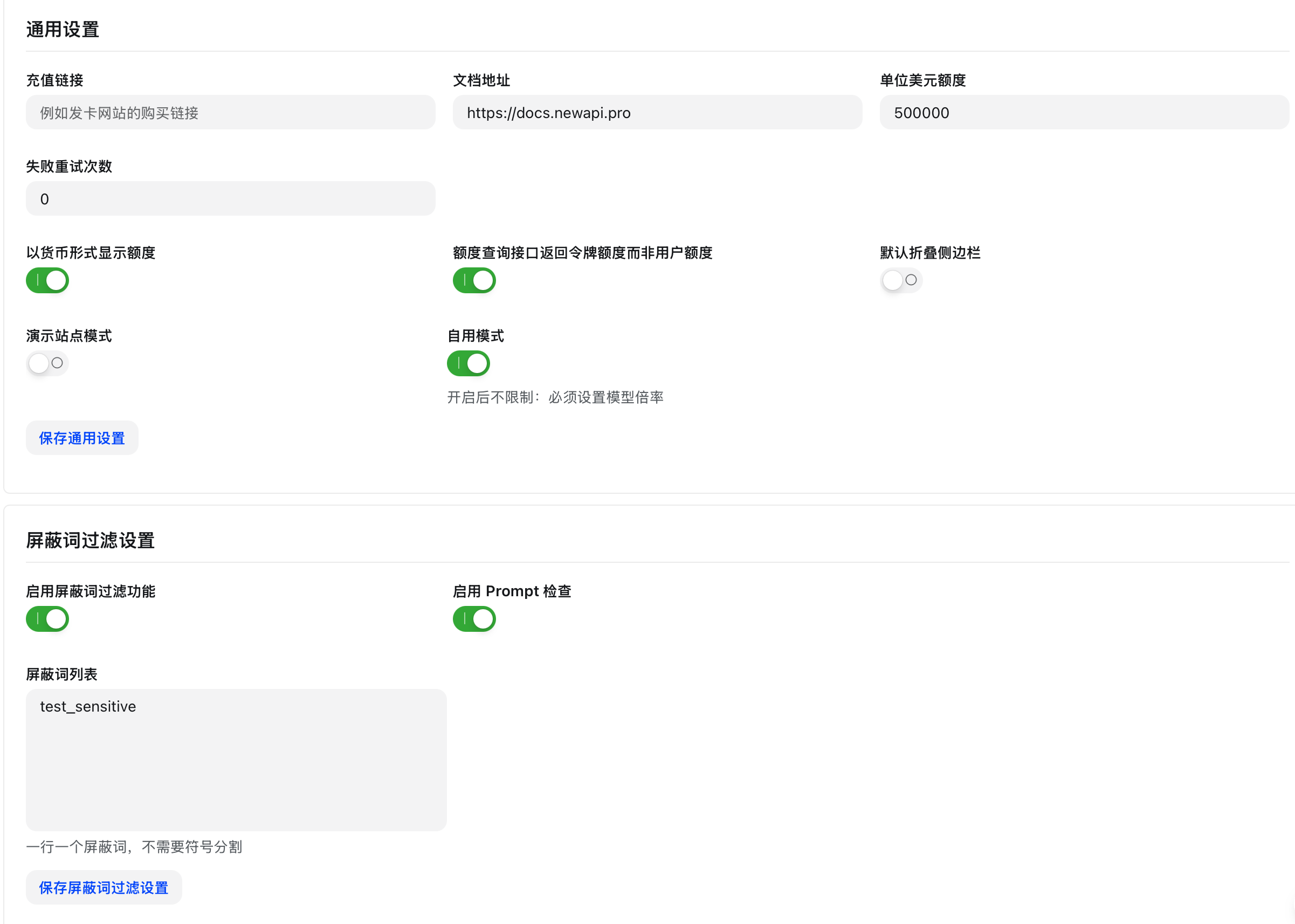This screenshot has width=1295, height=924.
Task: Click the 屏蔽词过滤设置 section heading
Action: [x=91, y=541]
